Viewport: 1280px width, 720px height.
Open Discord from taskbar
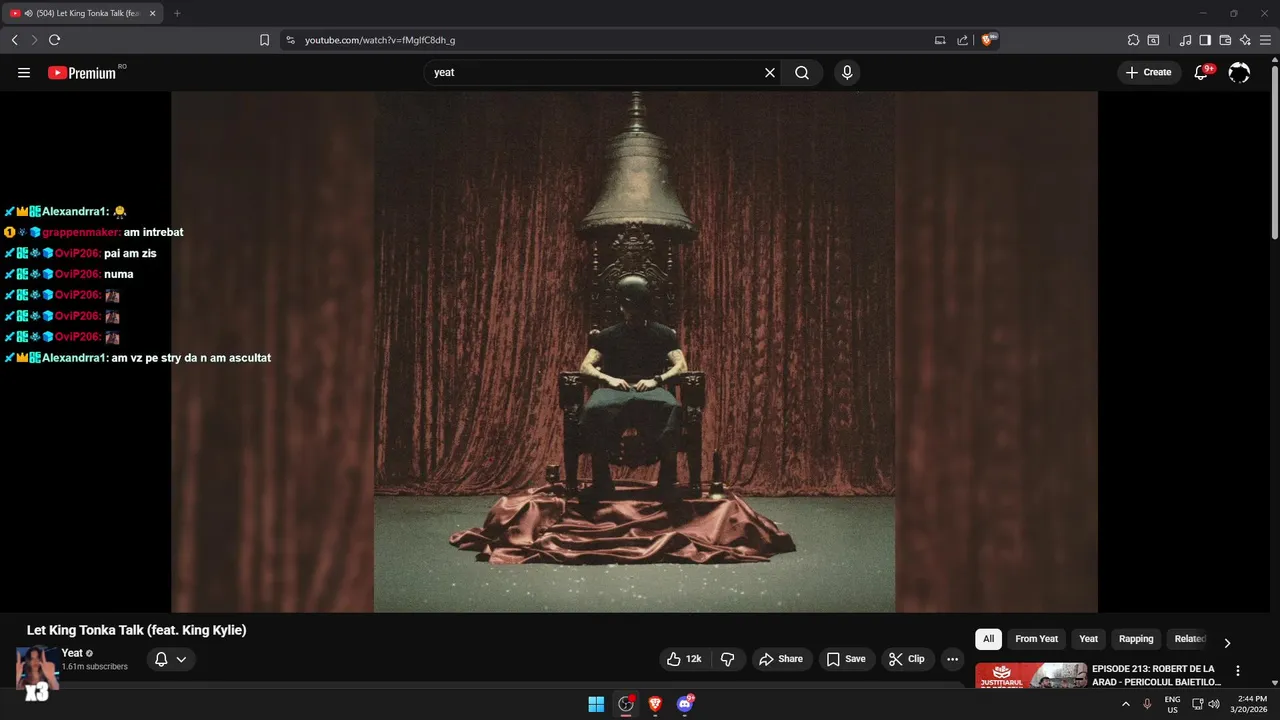point(685,704)
